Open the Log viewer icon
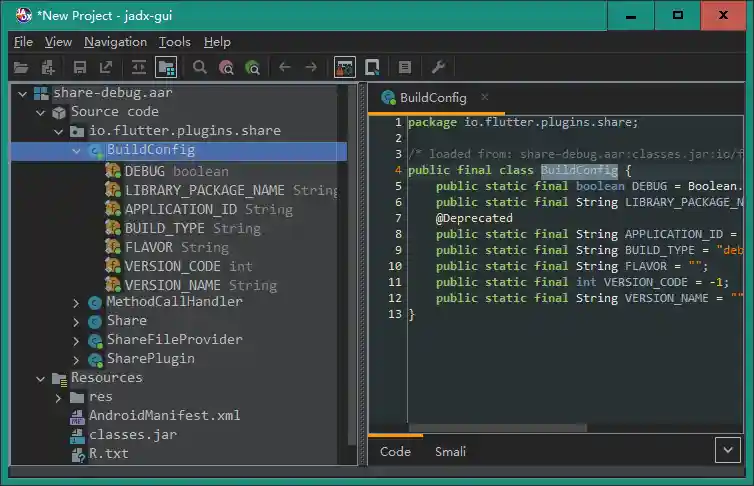The width and height of the screenshot is (754, 486). pos(405,67)
